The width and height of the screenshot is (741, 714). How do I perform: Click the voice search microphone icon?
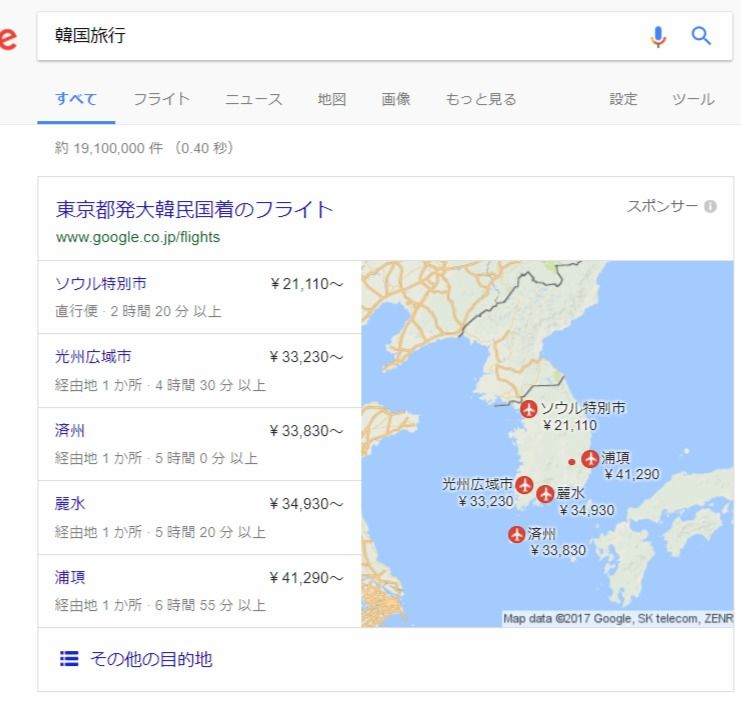point(658,36)
